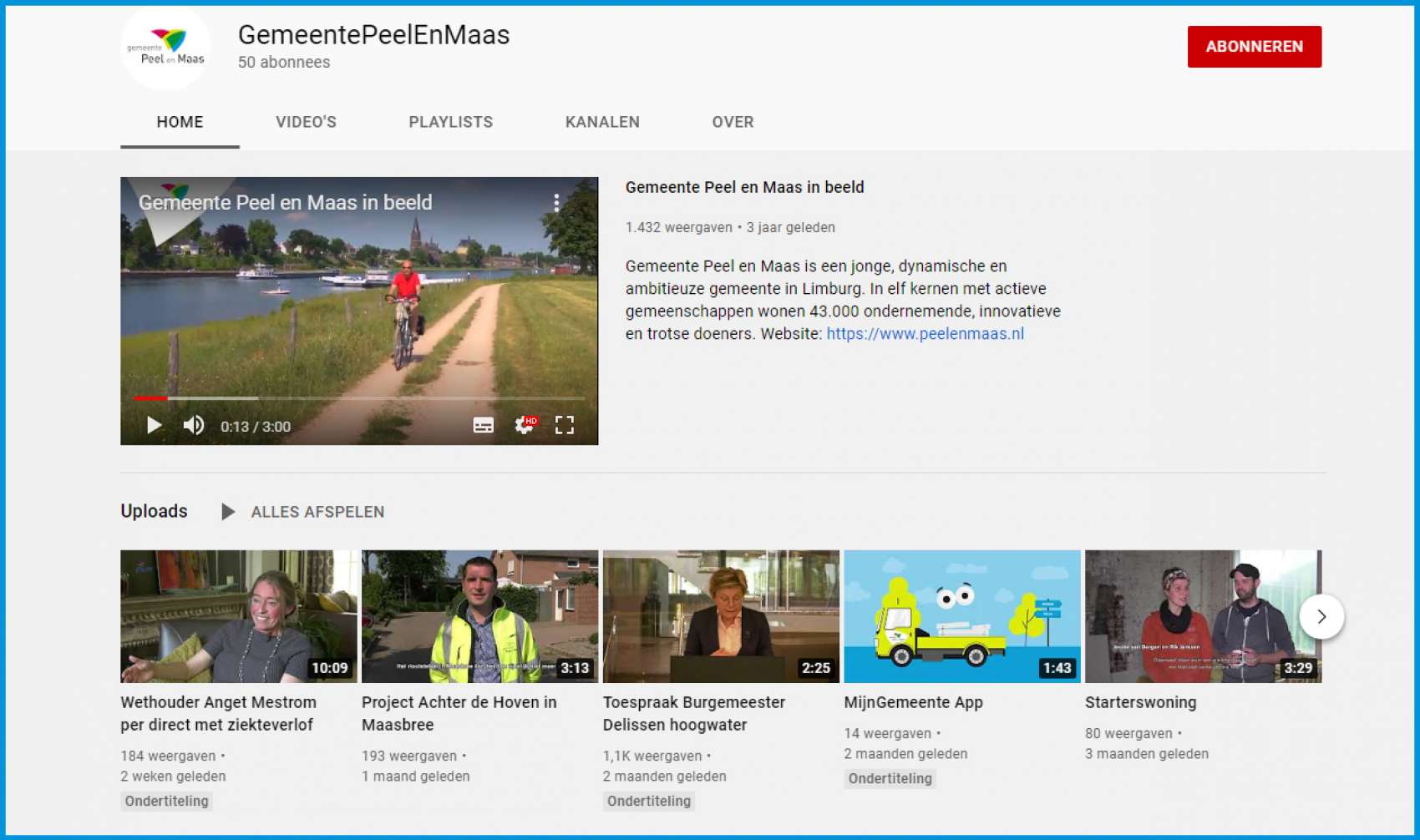Play the Gemeente Peel en Maas video
1420x840 pixels.
154,425
